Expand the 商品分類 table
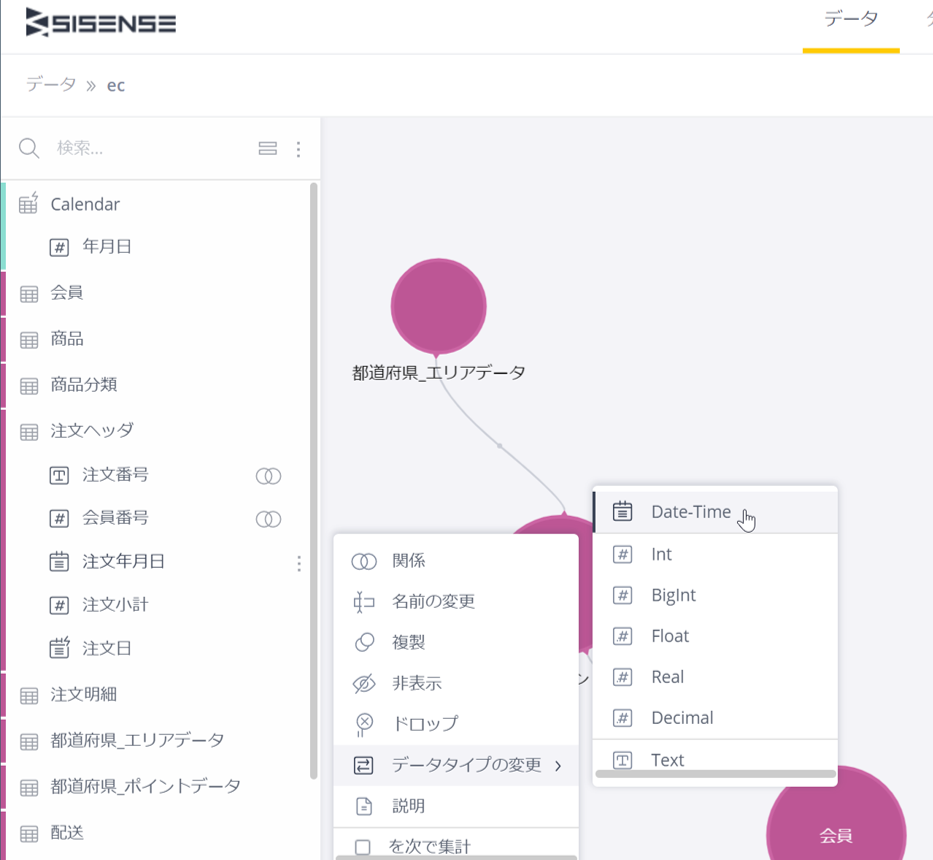Screen dimensions: 933x860 [83, 385]
